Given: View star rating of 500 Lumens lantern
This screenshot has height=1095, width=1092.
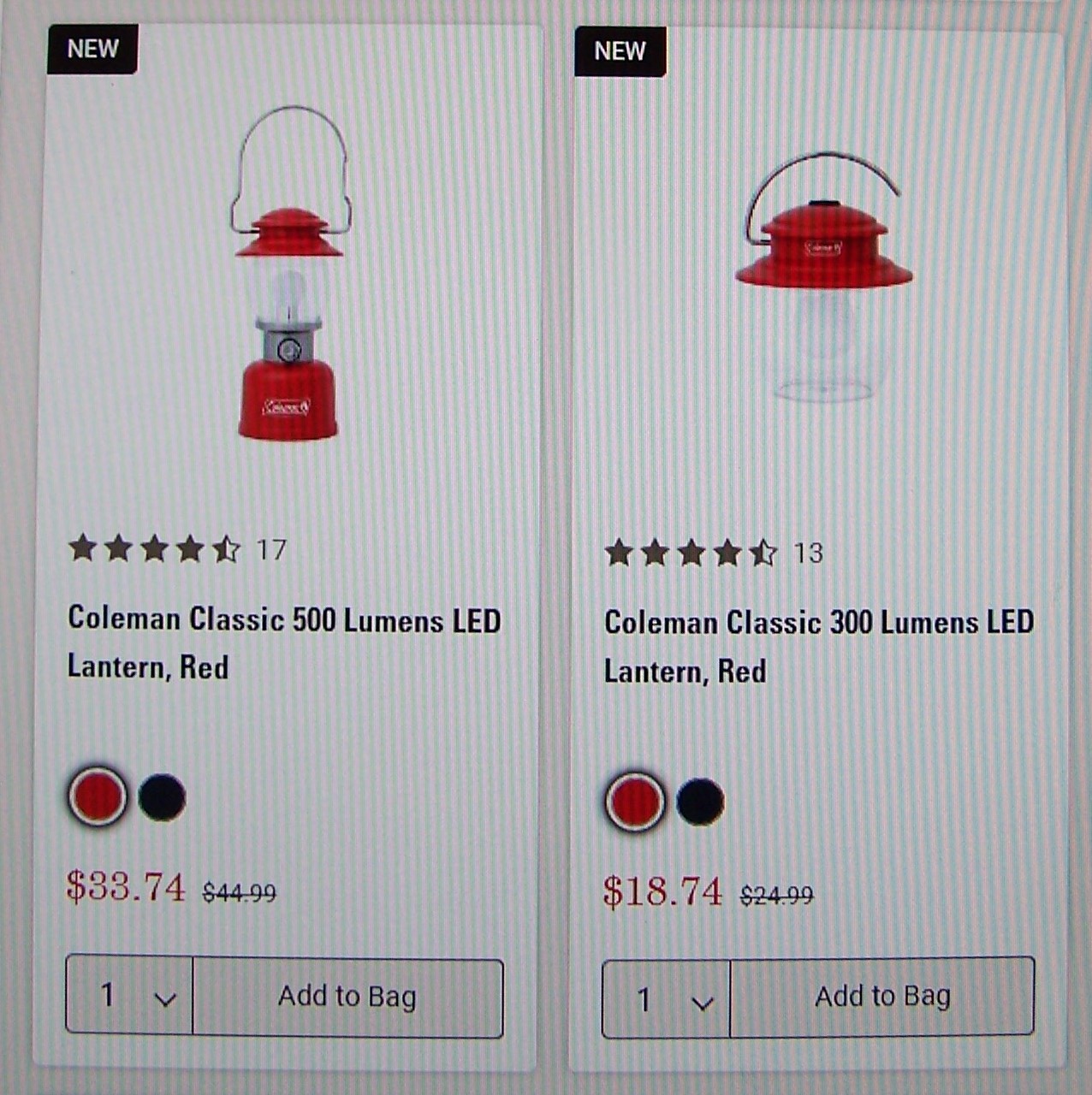Looking at the screenshot, I should (155, 548).
